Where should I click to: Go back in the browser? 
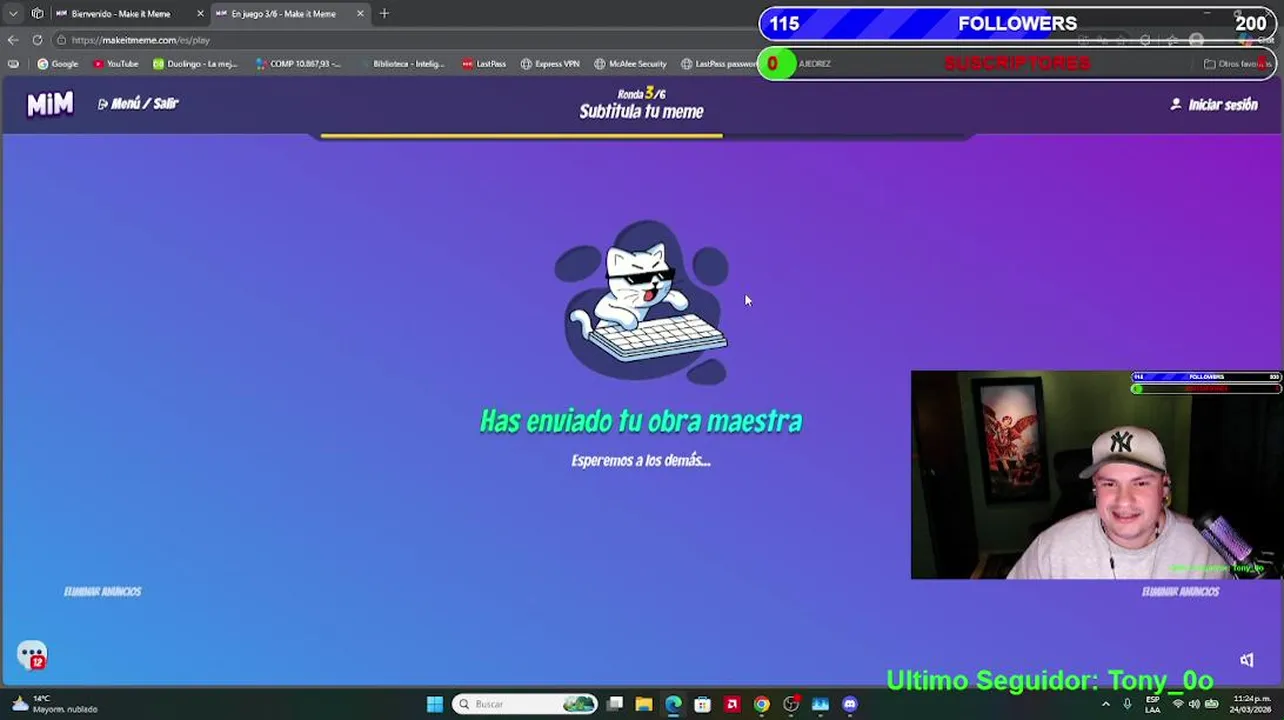click(x=12, y=40)
